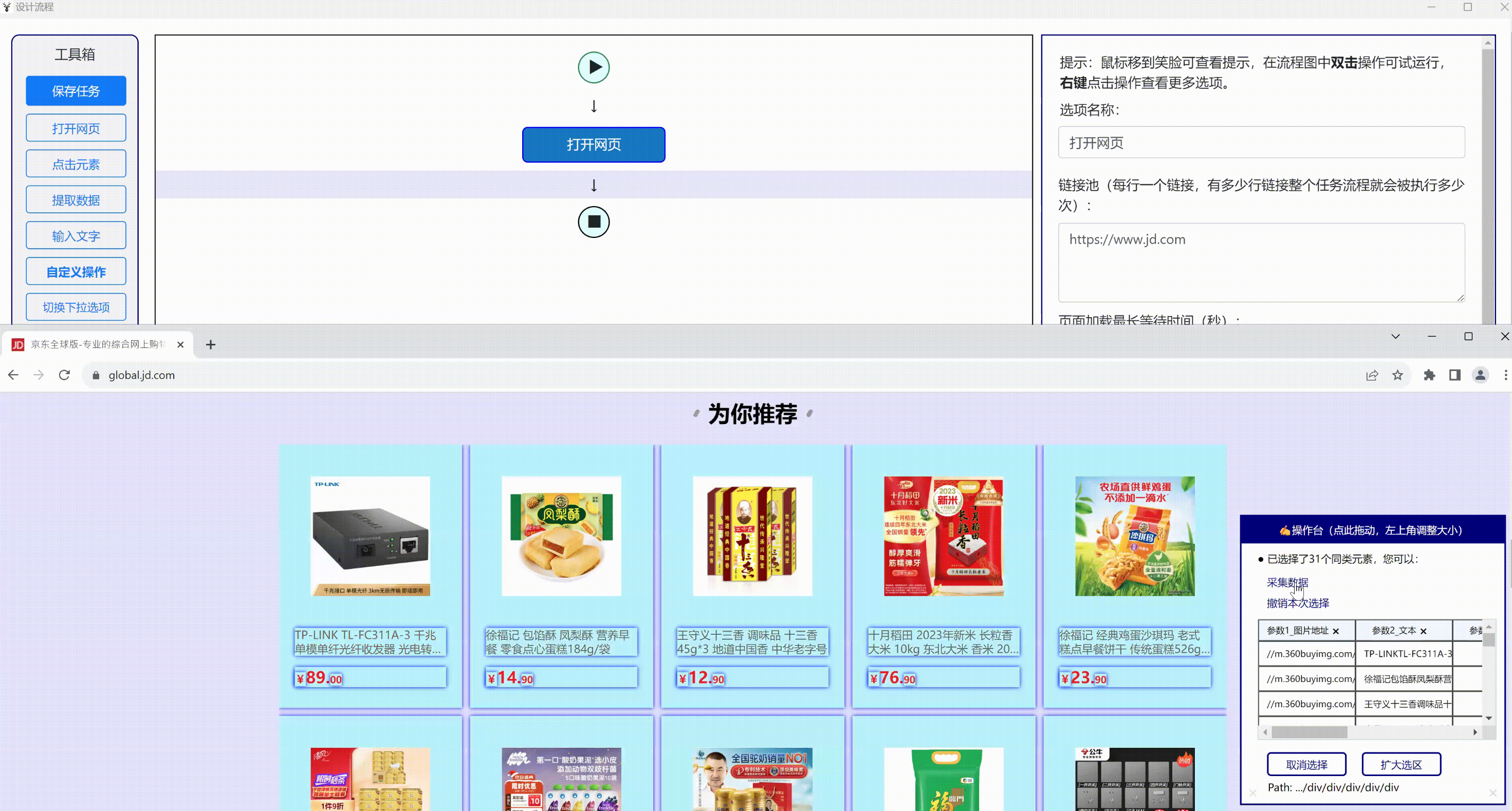This screenshot has width=1512, height=811.
Task: Share this page via share icon
Action: tap(1372, 375)
